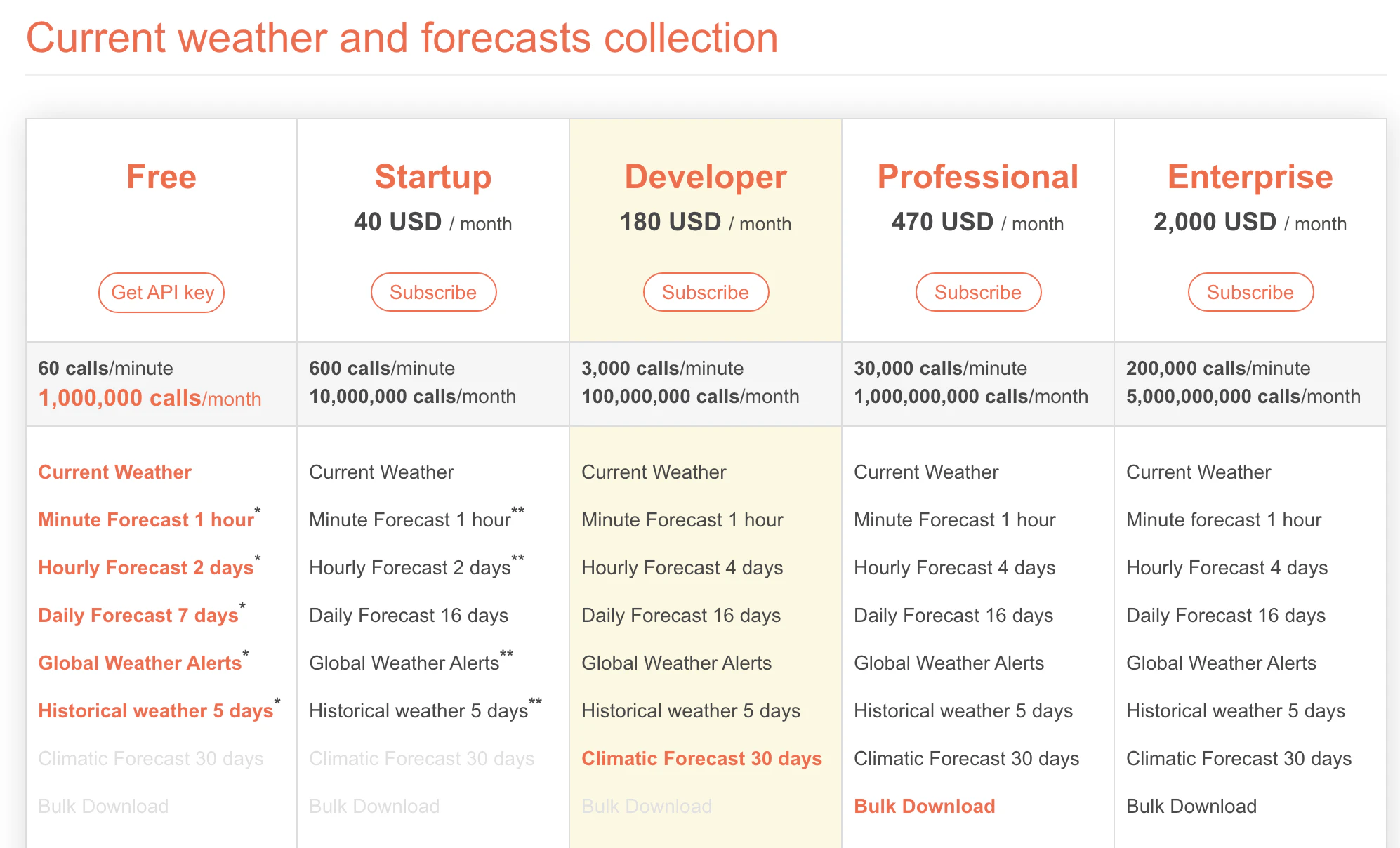Click the Current weather and forecasts collection title

[x=402, y=37]
